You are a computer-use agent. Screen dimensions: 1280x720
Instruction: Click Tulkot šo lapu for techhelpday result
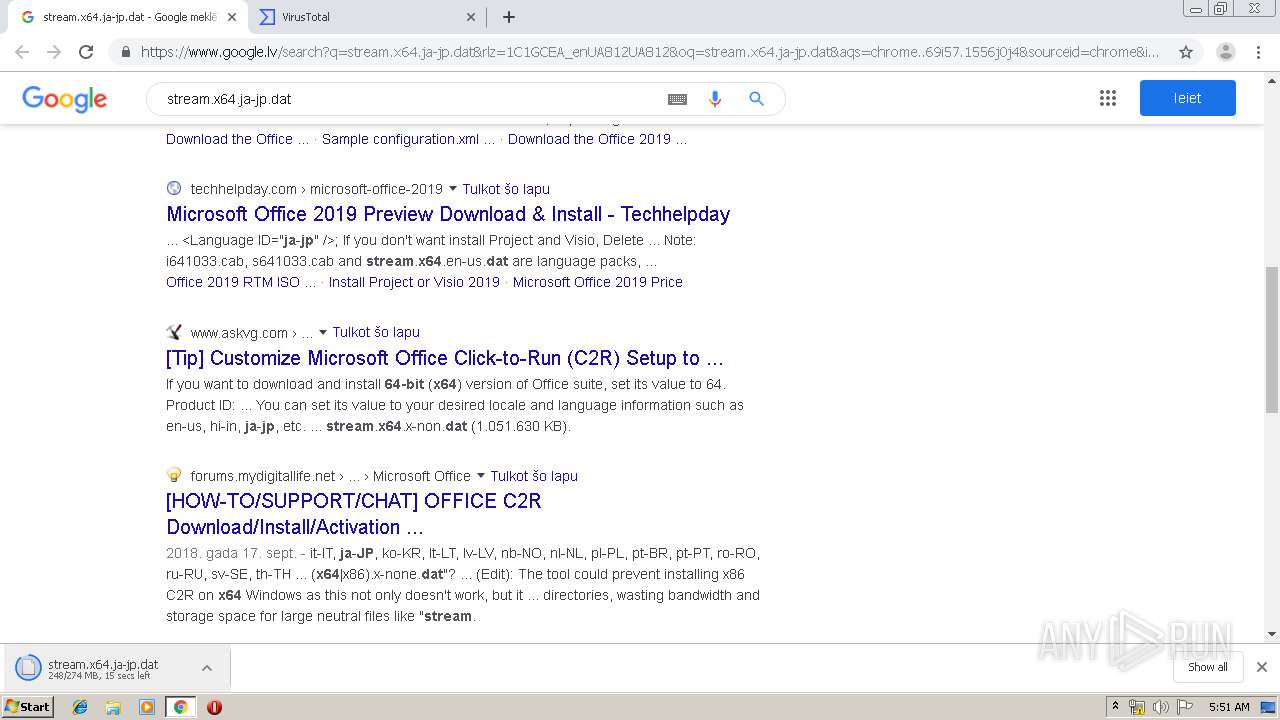pos(506,189)
